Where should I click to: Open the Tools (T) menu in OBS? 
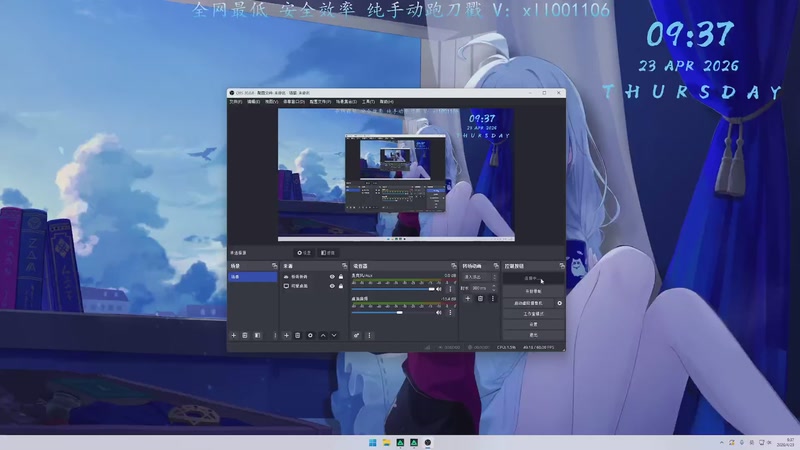(x=368, y=102)
